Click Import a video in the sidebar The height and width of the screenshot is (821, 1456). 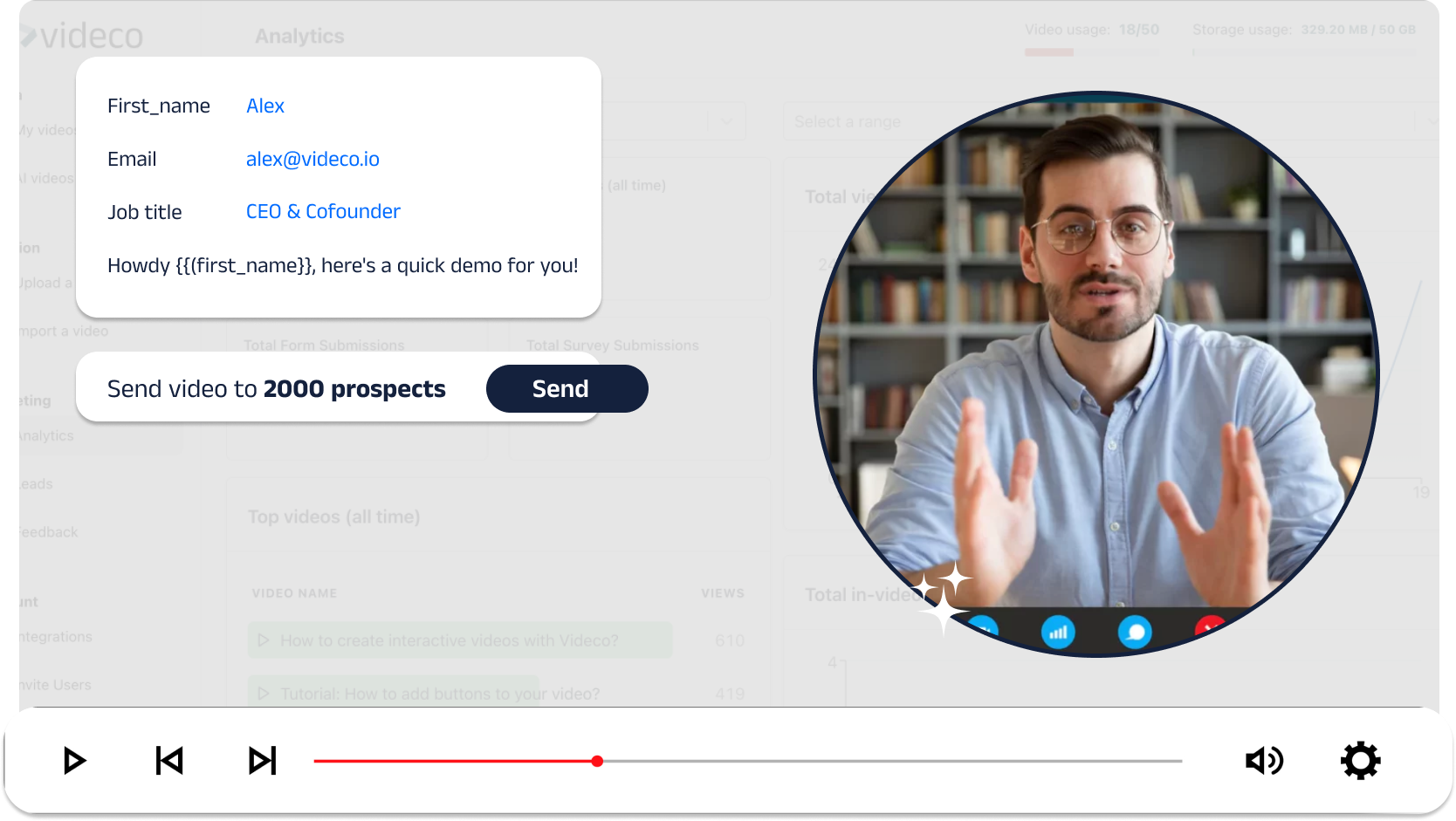coord(64,332)
